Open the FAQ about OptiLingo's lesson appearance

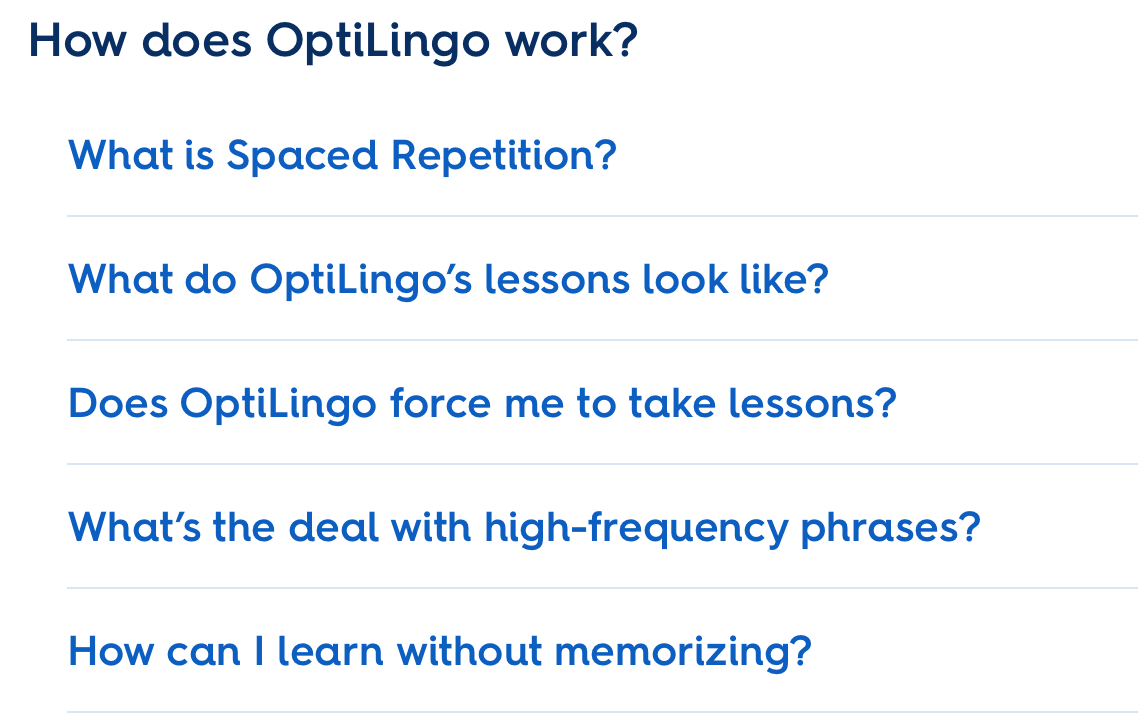click(448, 280)
